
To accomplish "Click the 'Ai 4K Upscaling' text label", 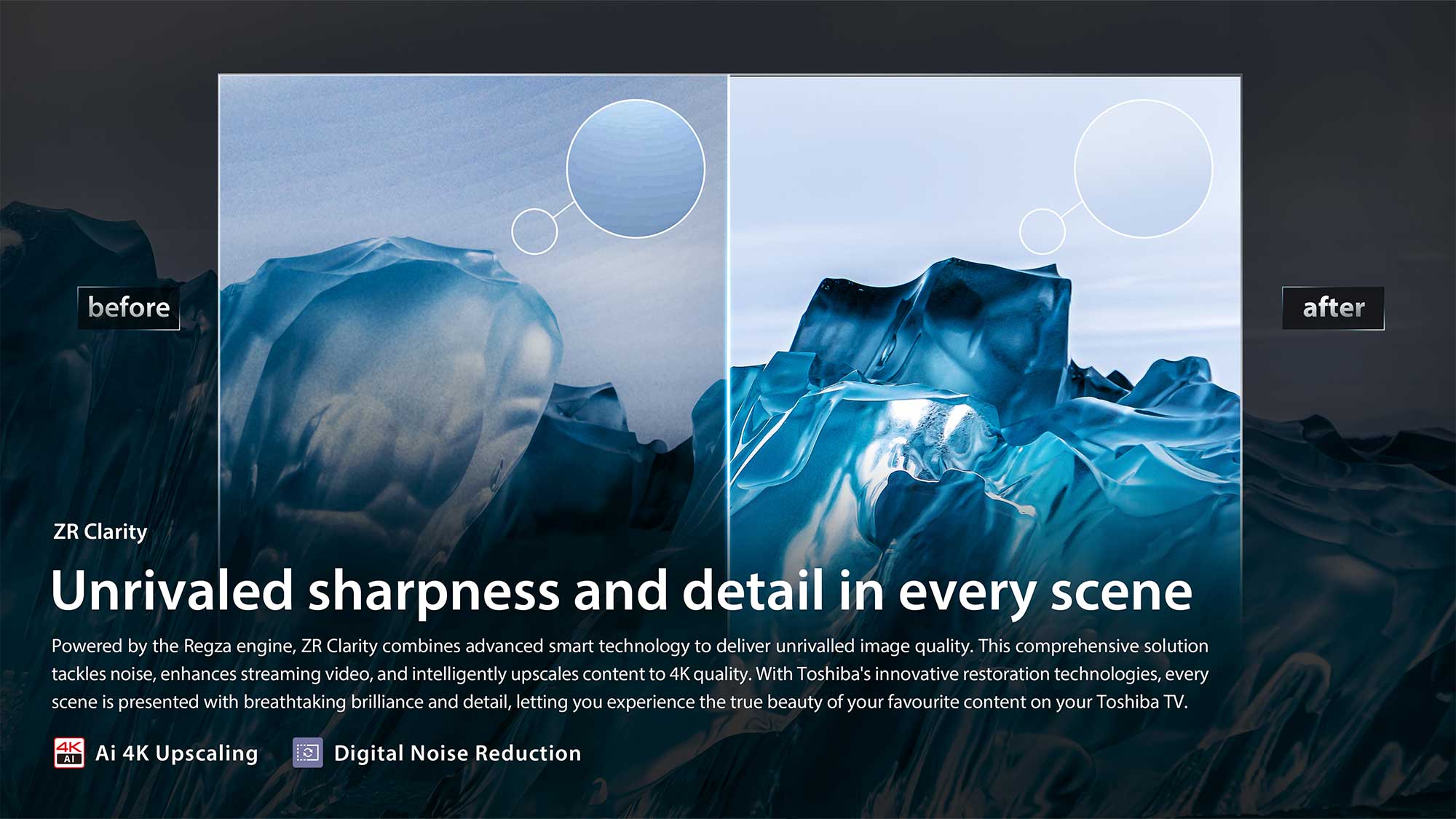I will point(177,753).
